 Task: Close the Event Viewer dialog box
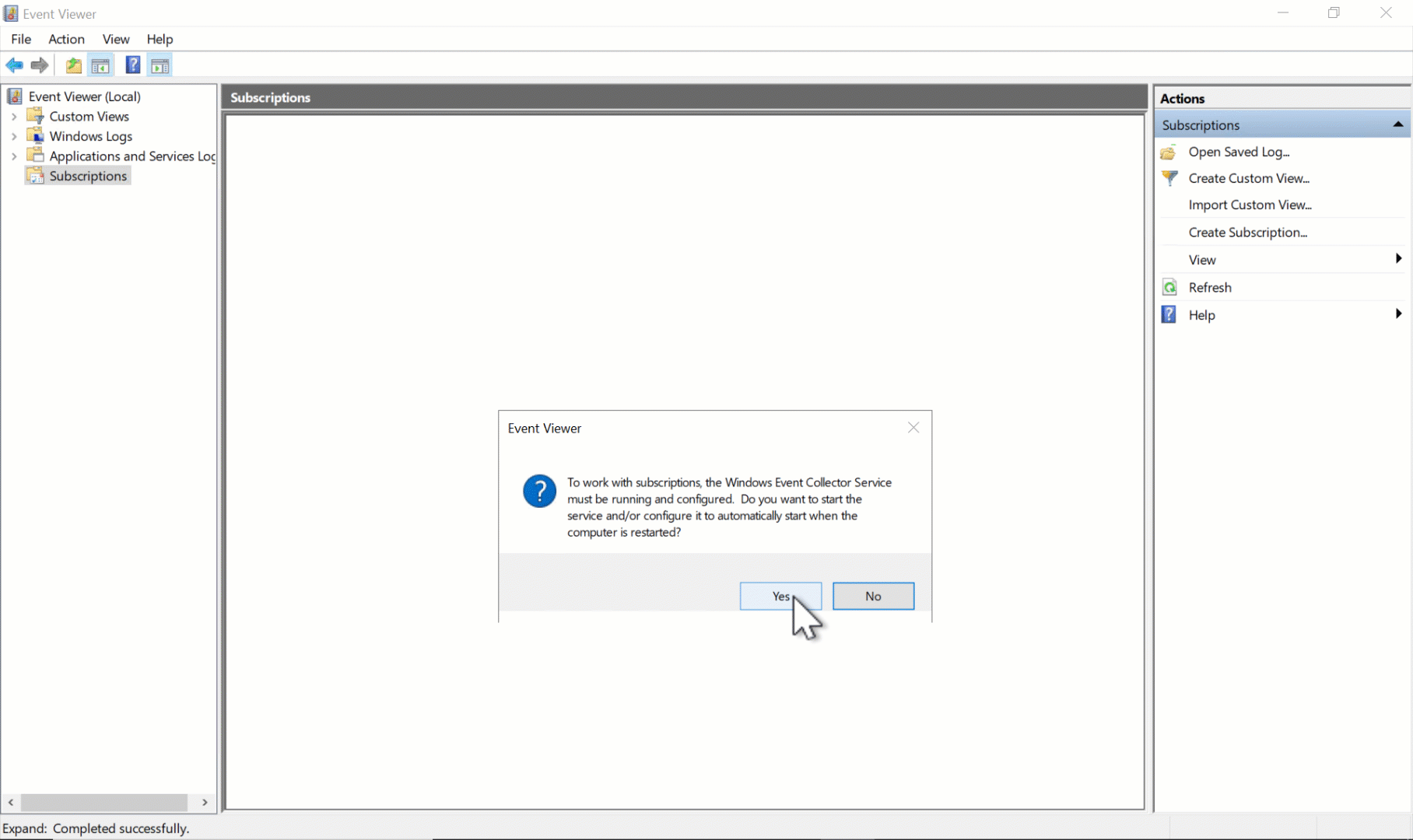click(913, 428)
